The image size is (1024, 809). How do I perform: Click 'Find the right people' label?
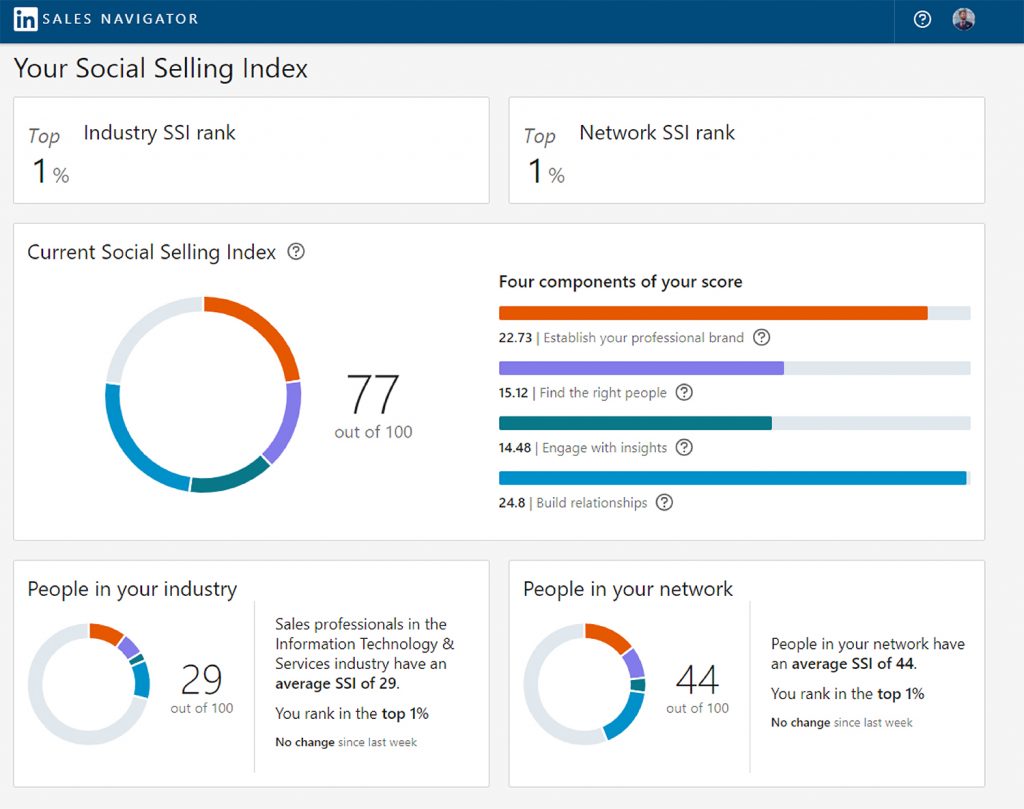[x=603, y=392]
